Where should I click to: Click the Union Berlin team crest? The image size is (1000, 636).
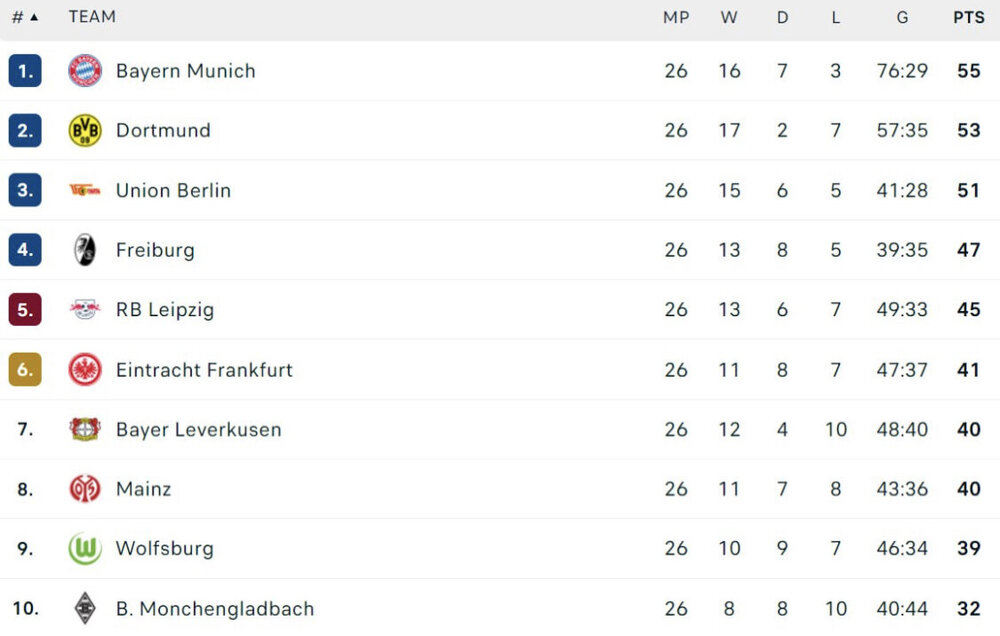[x=85, y=190]
